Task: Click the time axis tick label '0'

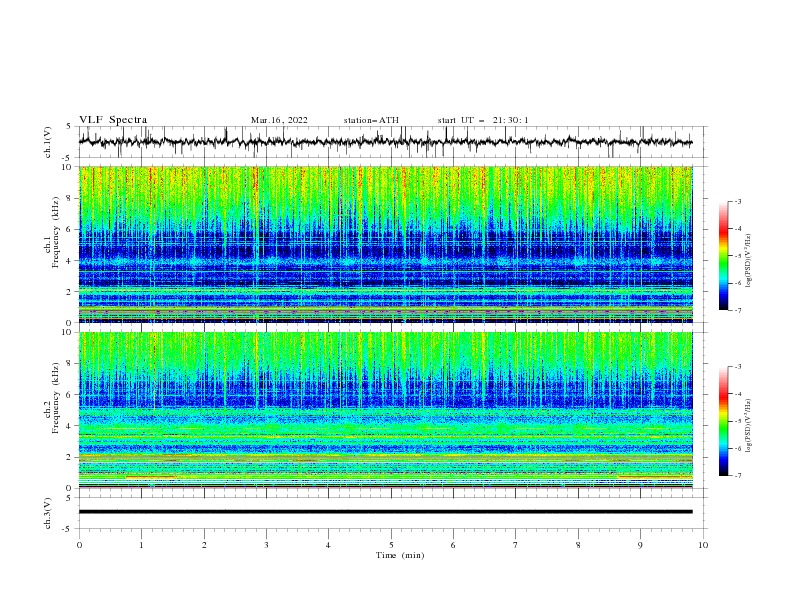Action: [x=79, y=545]
